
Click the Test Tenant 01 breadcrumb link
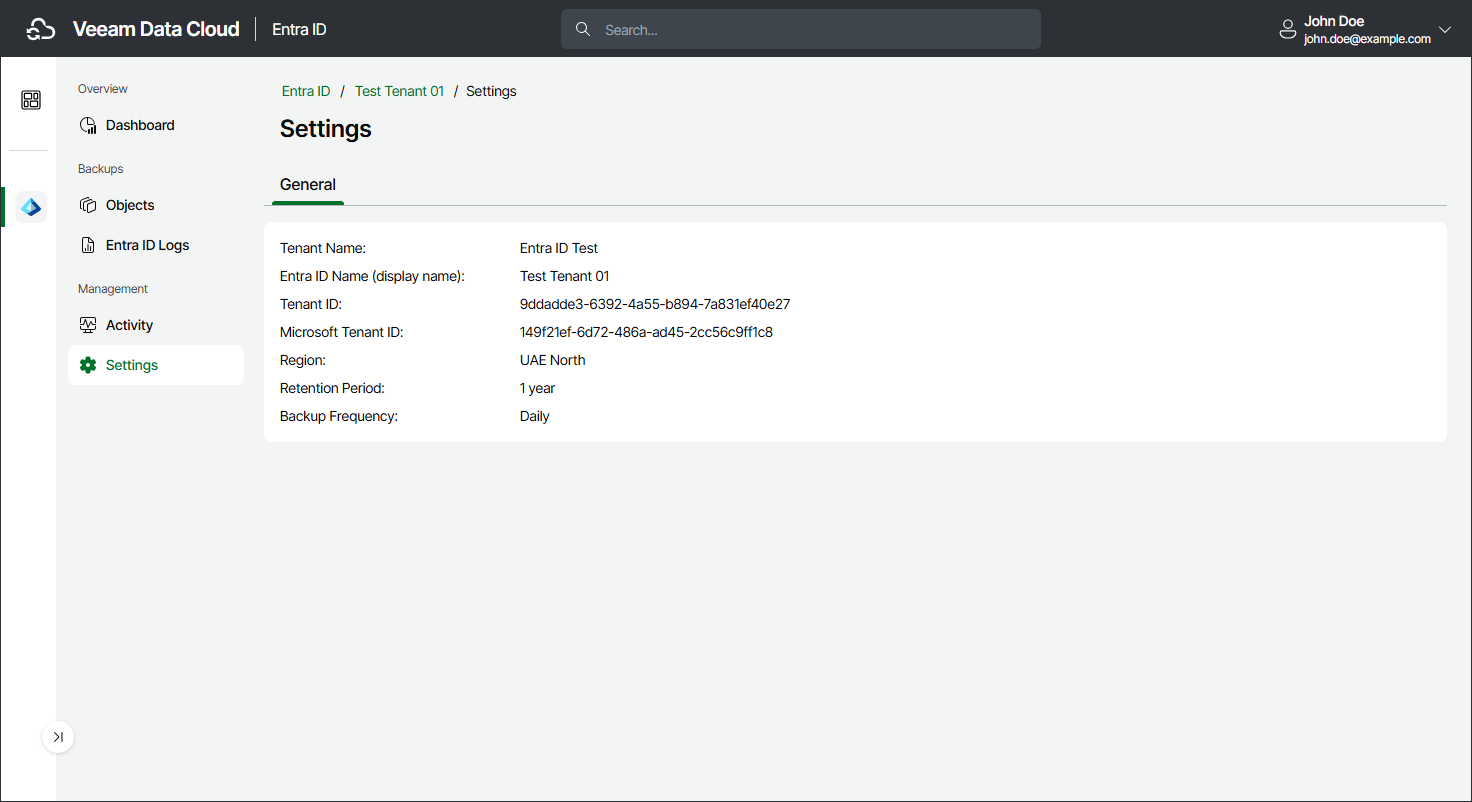pos(399,91)
